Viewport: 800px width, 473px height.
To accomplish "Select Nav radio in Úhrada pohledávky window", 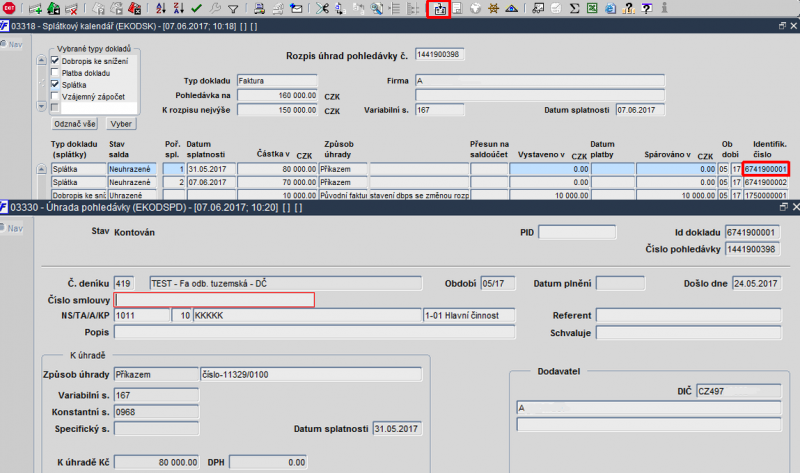I will [x=3, y=228].
